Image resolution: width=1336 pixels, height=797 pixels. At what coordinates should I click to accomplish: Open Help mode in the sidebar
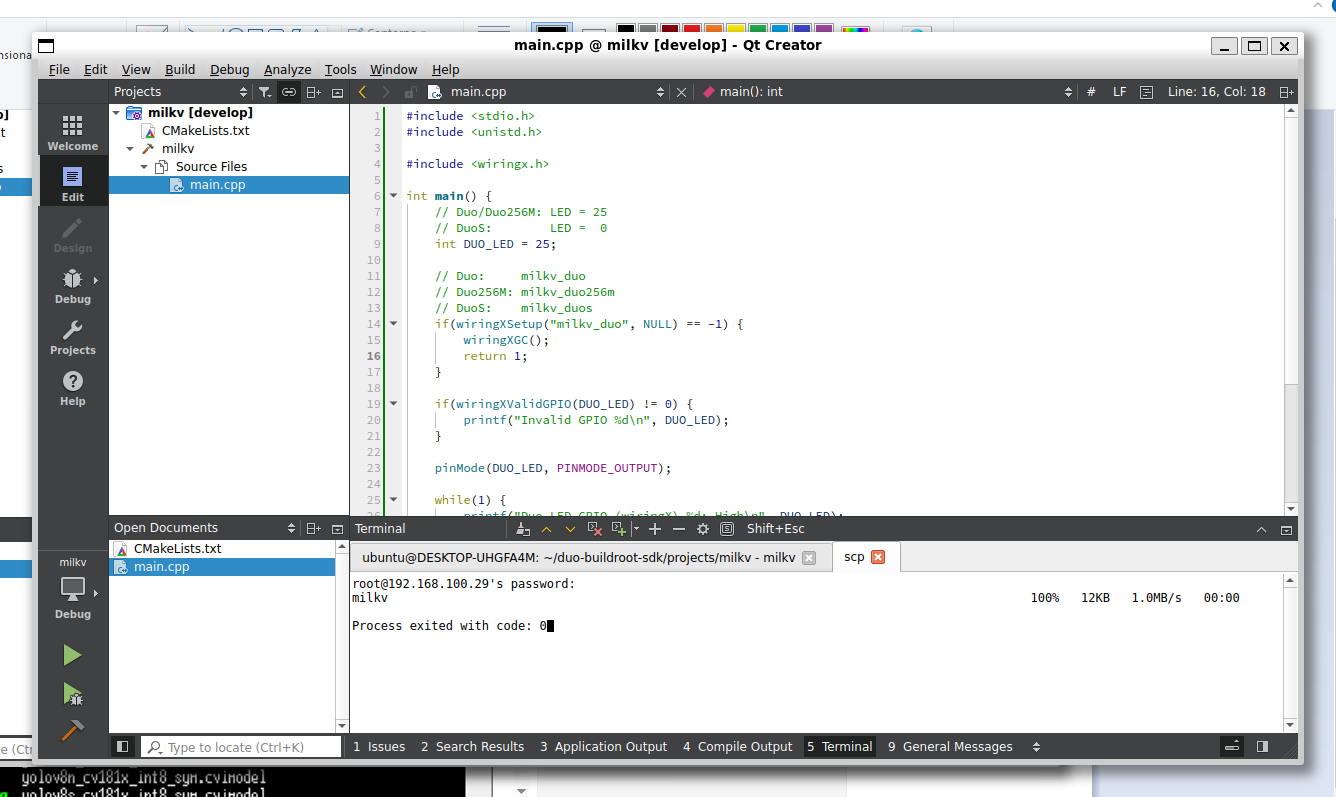72,387
